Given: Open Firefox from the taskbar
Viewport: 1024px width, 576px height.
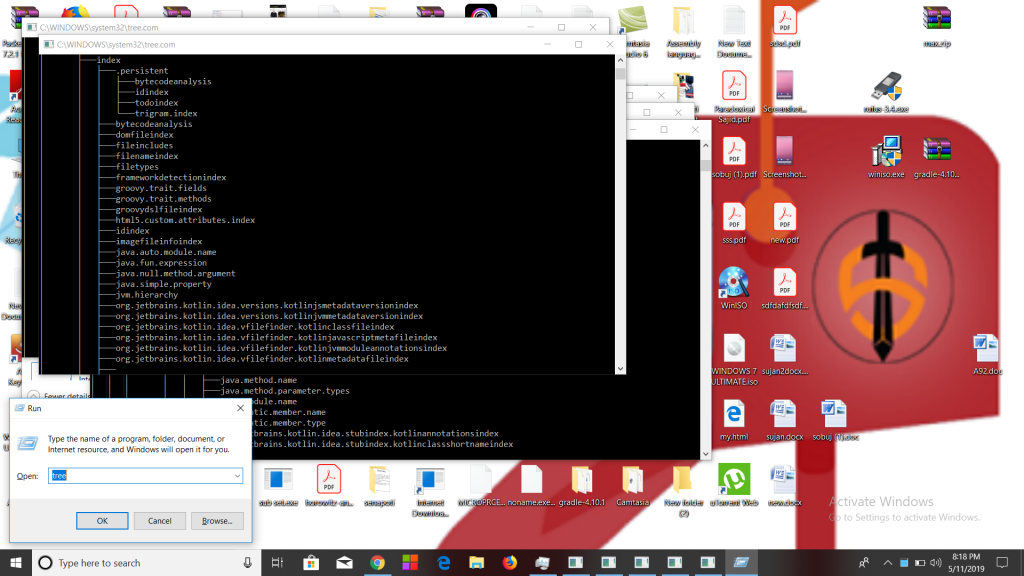Looking at the screenshot, I should (x=509, y=563).
